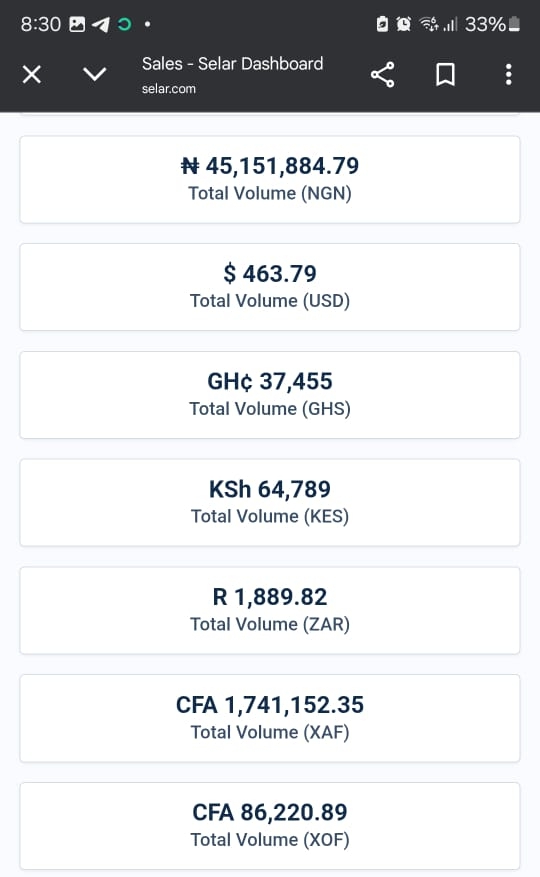The image size is (540, 877).
Task: Select the KSh 64,789 KES card
Action: coord(270,502)
